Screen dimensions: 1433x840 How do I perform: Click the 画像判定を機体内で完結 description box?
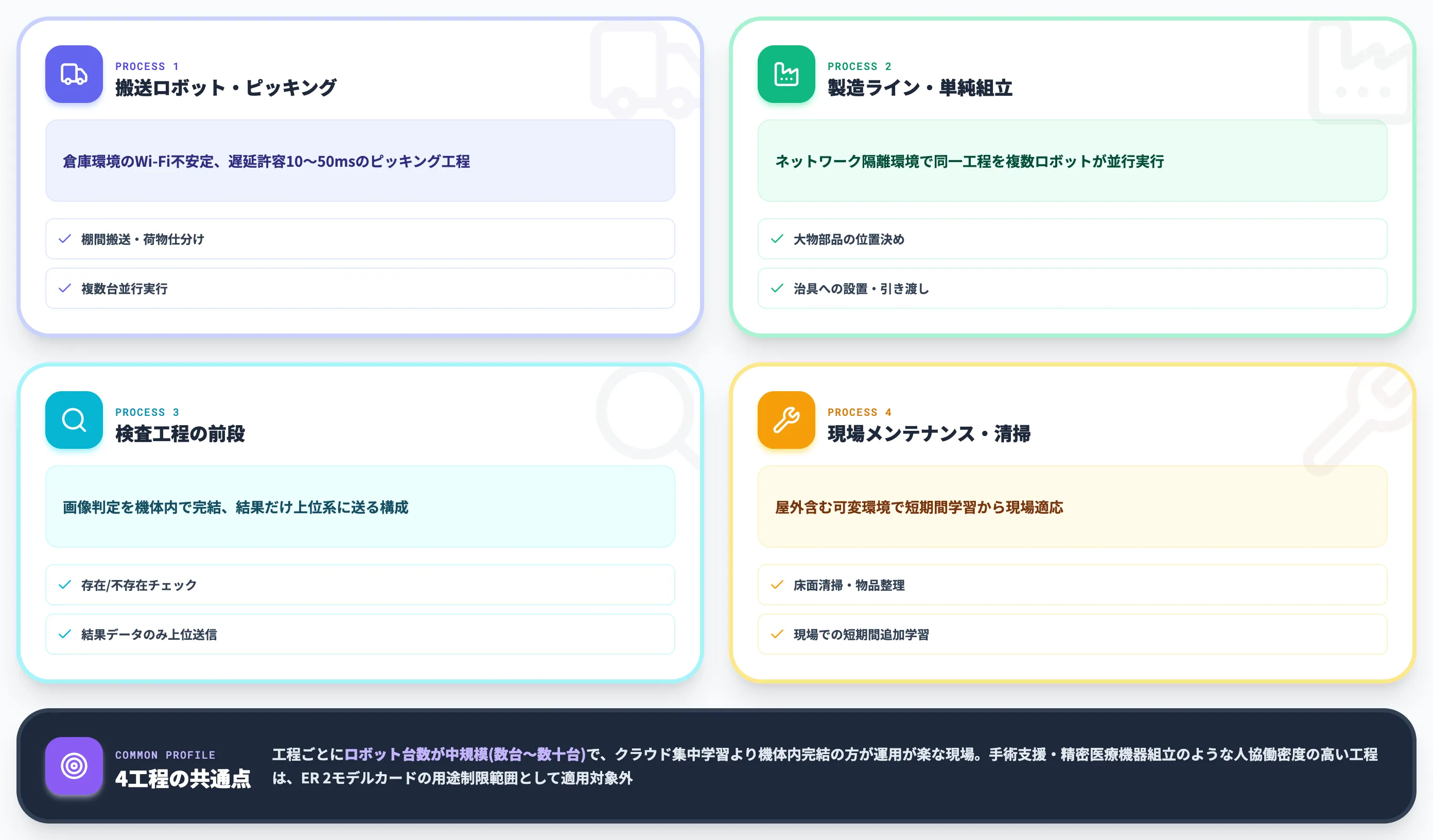(x=360, y=506)
